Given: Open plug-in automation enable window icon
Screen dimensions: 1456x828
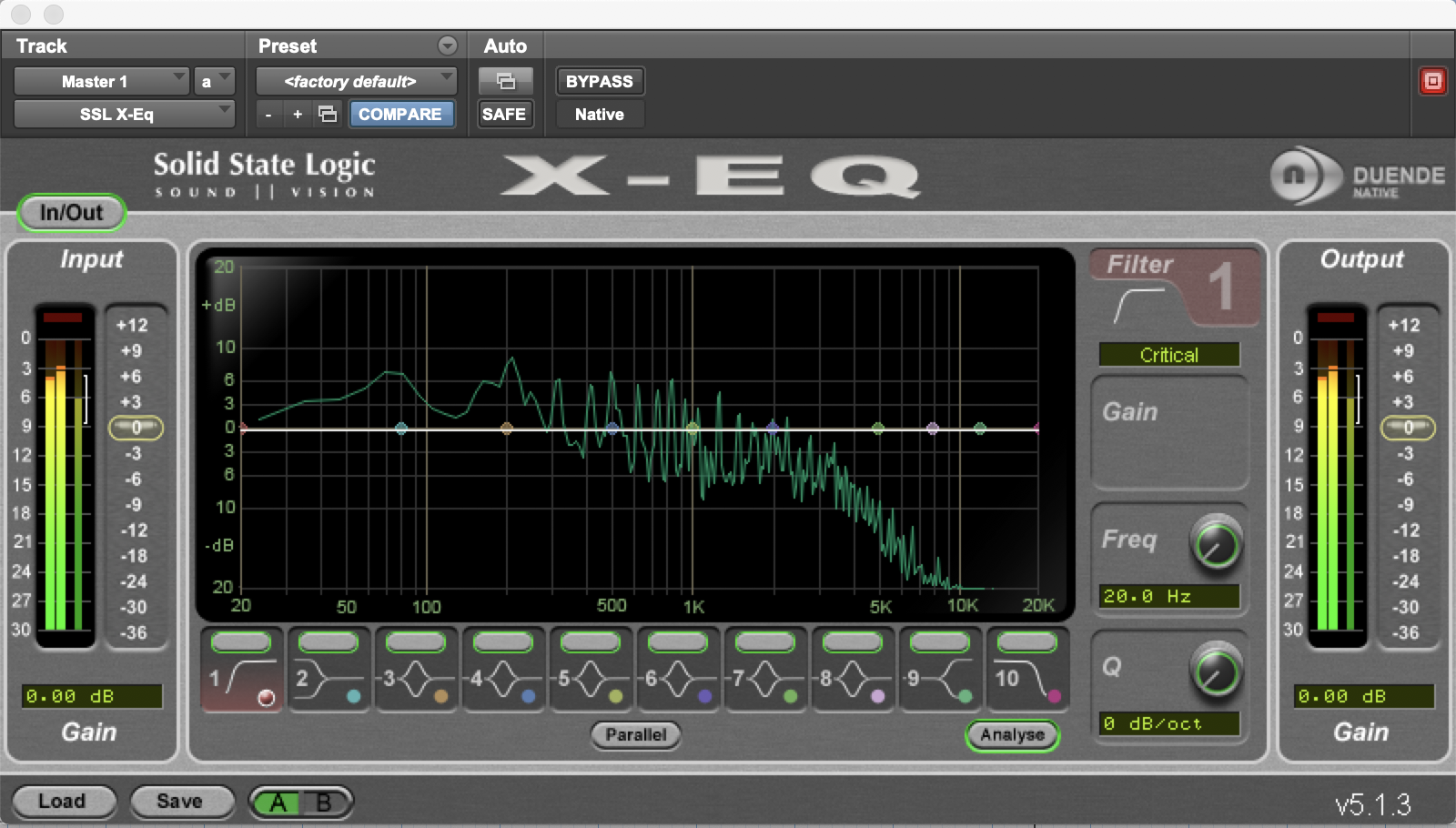Looking at the screenshot, I should pos(505,81).
